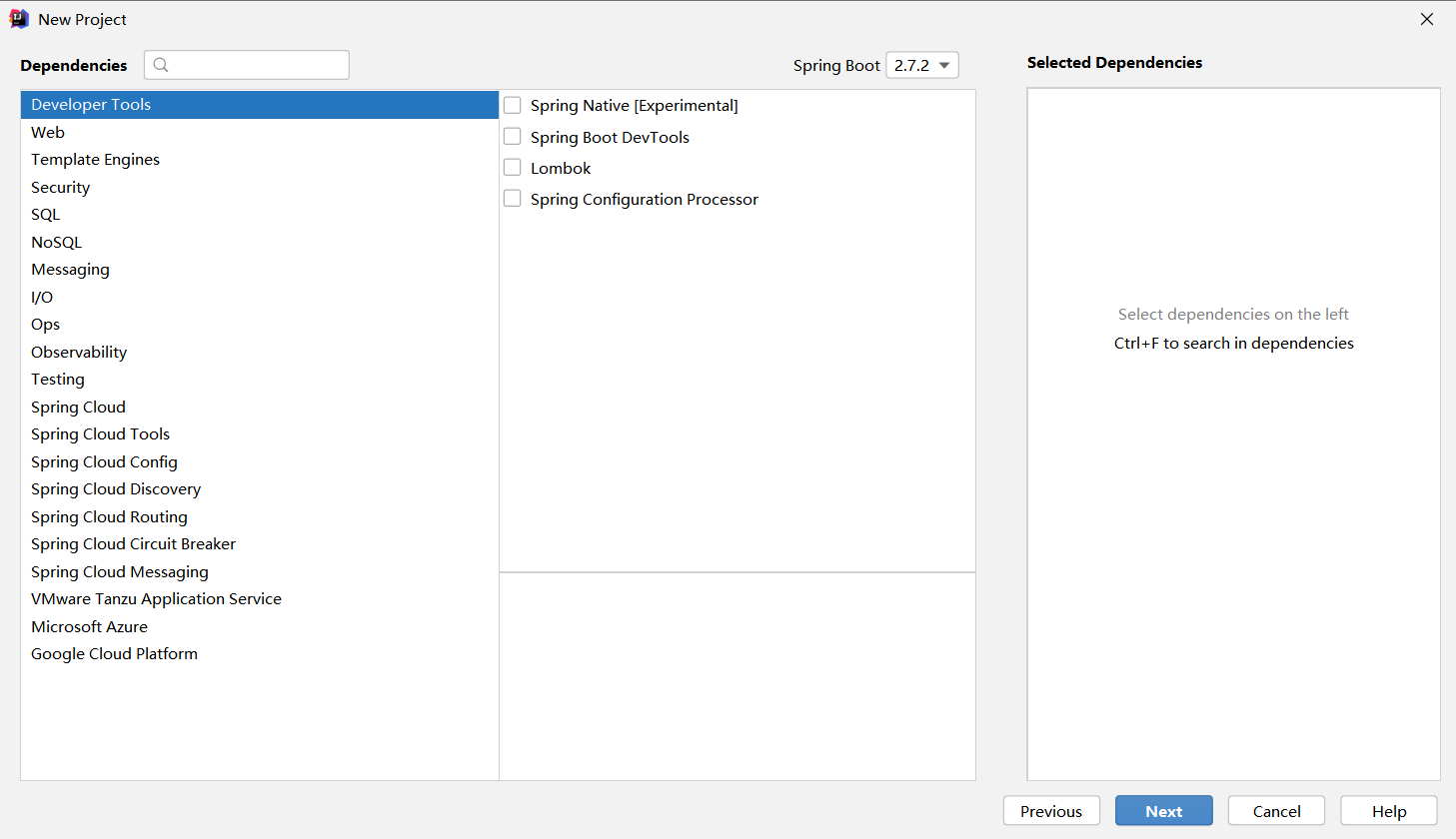Viewport: 1456px width, 839px height.
Task: Select Spring Cloud Circuit Breaker category
Action: click(x=260, y=544)
